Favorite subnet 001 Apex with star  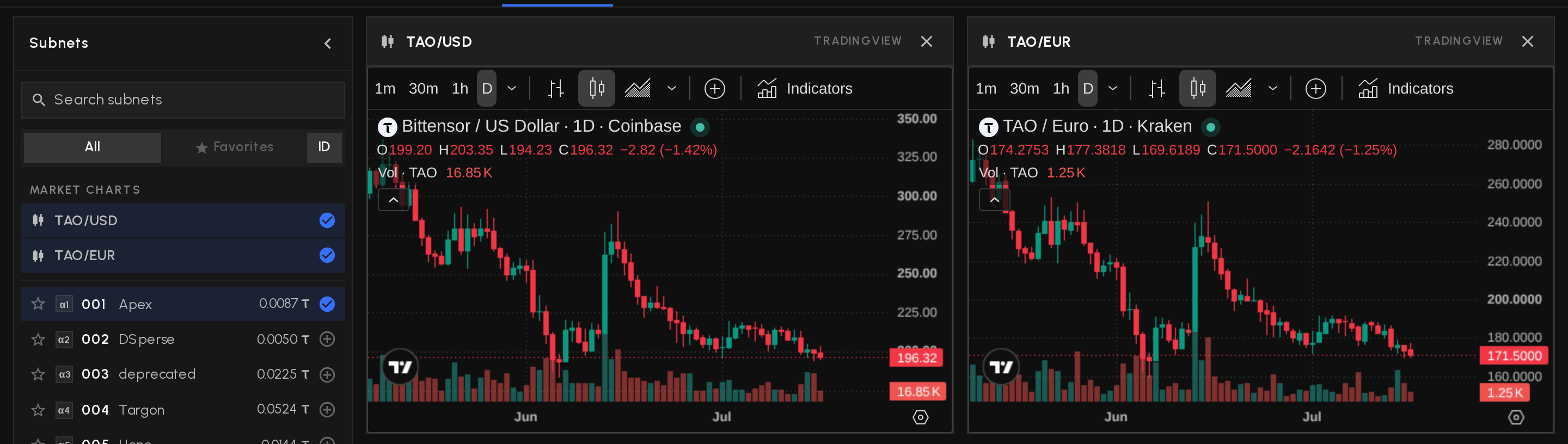coord(38,304)
